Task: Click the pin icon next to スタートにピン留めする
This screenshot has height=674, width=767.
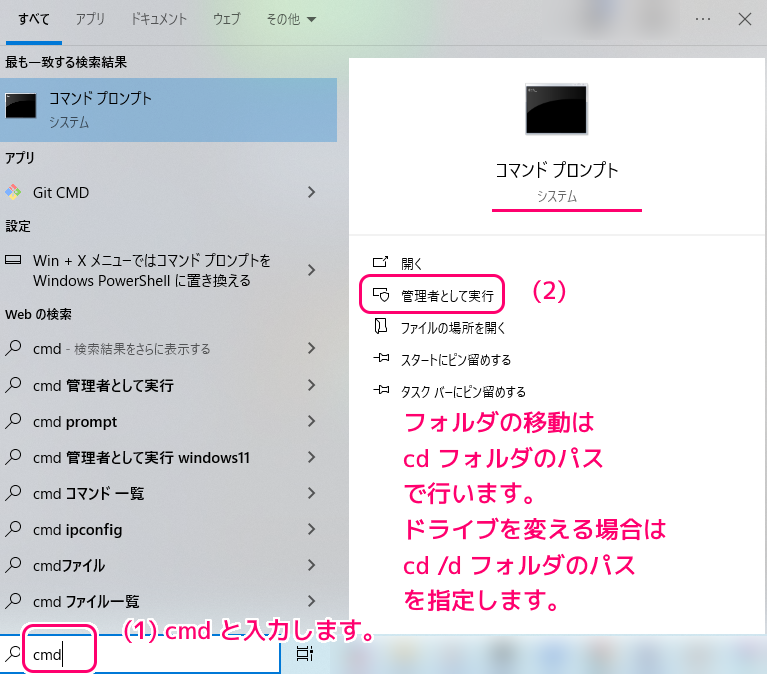Action: pyautogui.click(x=380, y=359)
